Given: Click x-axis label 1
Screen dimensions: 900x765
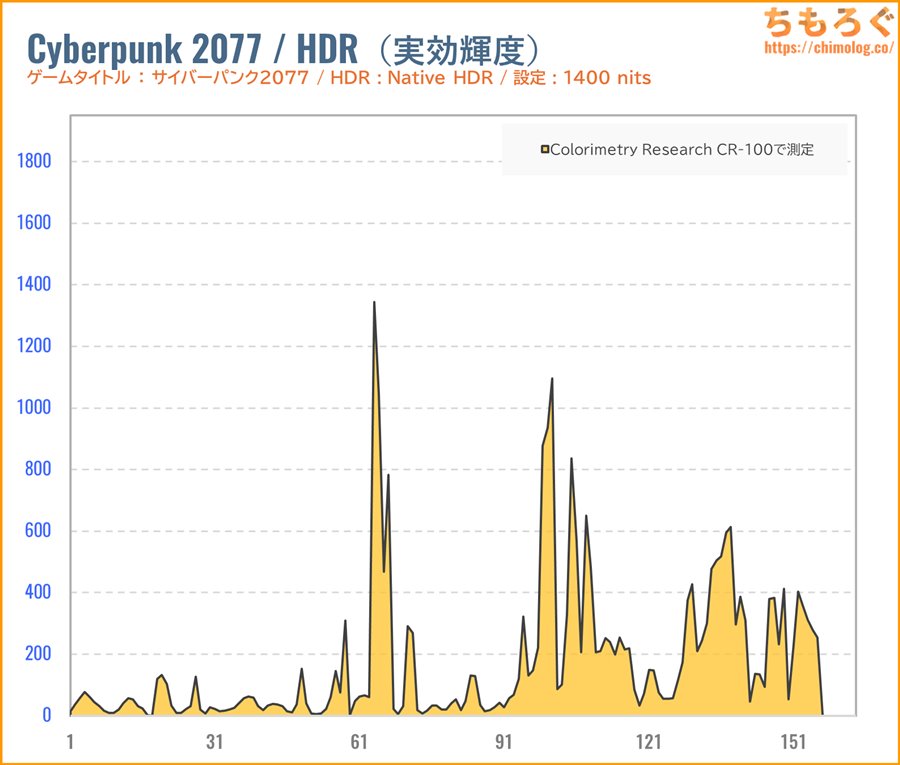Looking at the screenshot, I should point(70,741).
